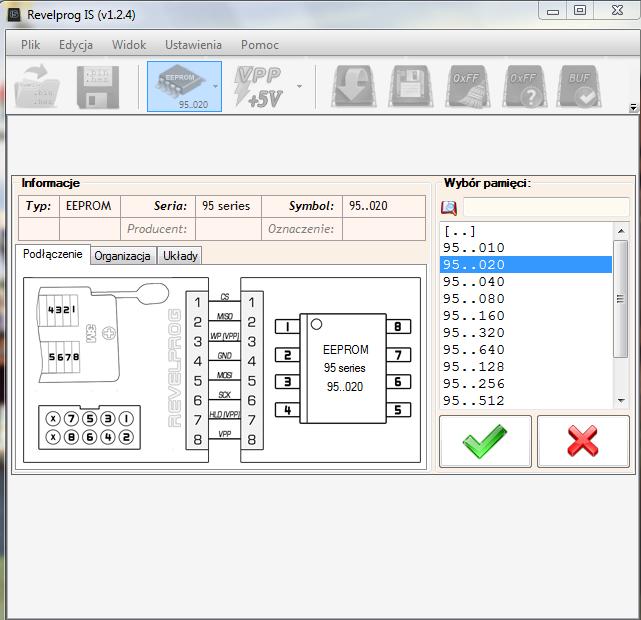
Task: Click the BUF verify checkmark icon
Action: pyautogui.click(x=579, y=86)
